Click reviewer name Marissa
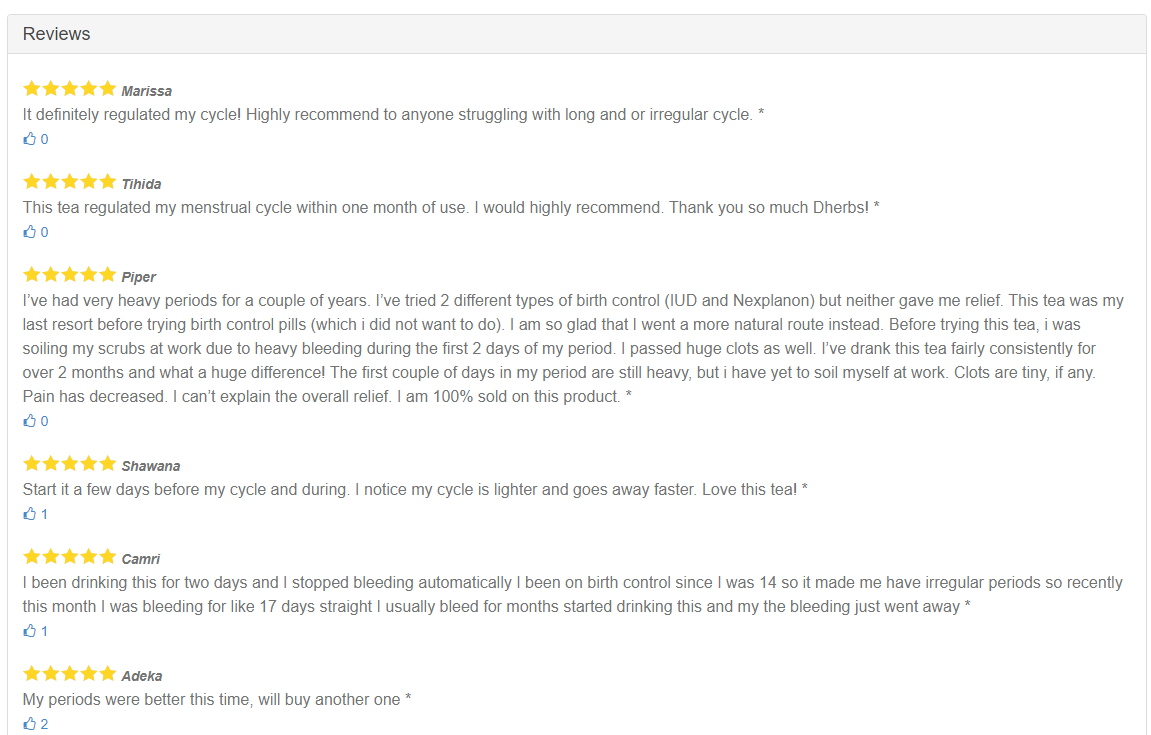This screenshot has height=735, width=1151. coord(147,91)
